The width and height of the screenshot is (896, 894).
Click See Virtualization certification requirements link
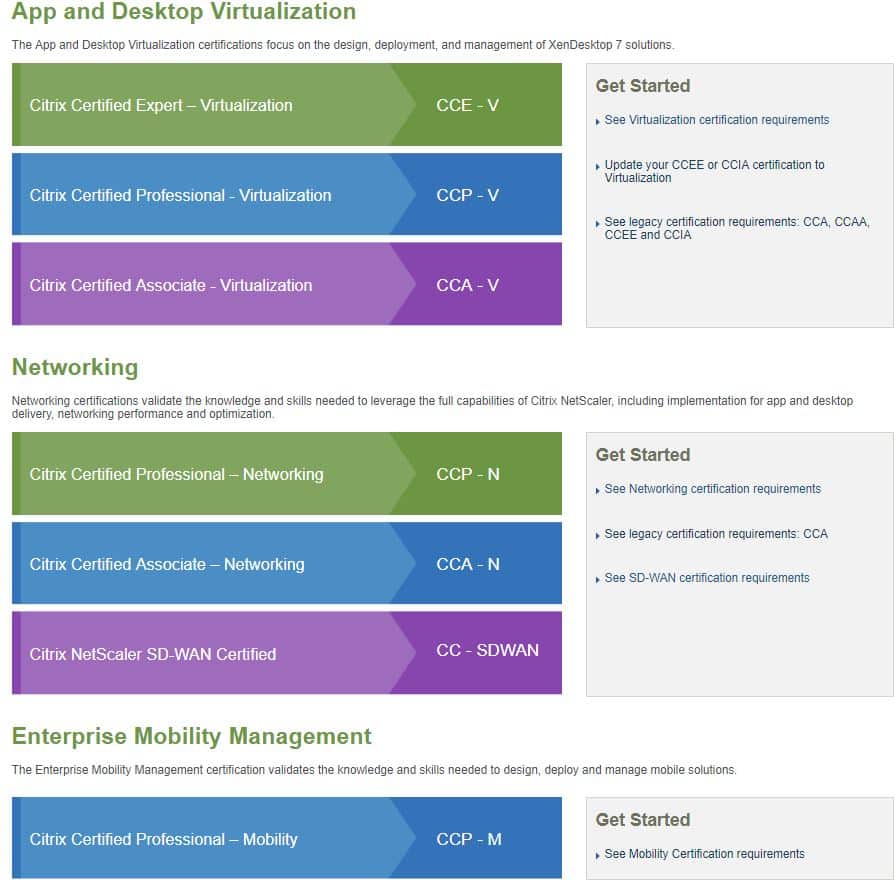pos(717,120)
